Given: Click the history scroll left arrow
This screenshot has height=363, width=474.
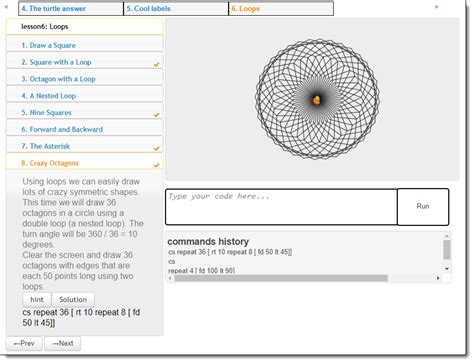Looking at the screenshot, I should coord(170,278).
